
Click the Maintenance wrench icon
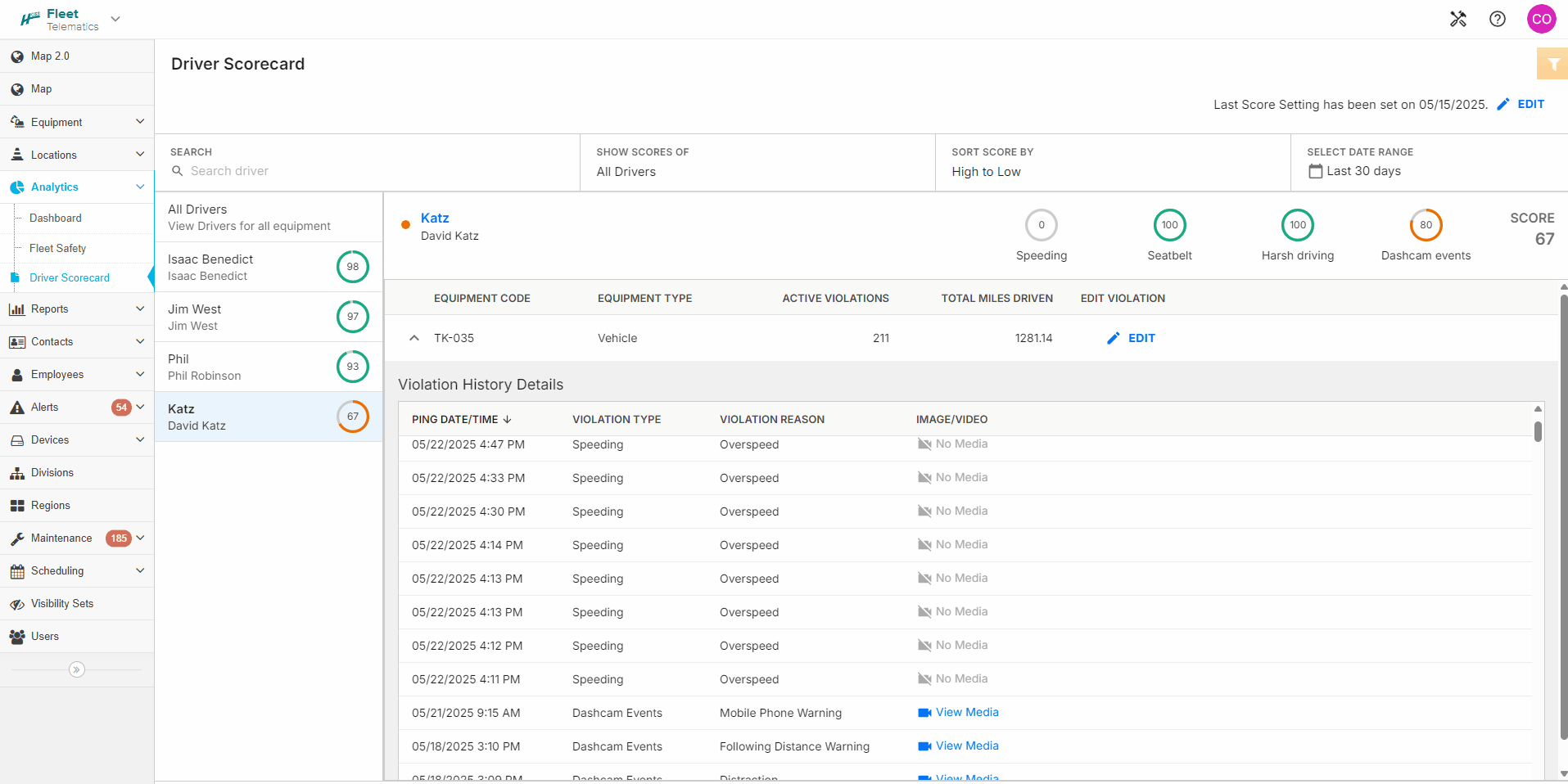point(17,538)
